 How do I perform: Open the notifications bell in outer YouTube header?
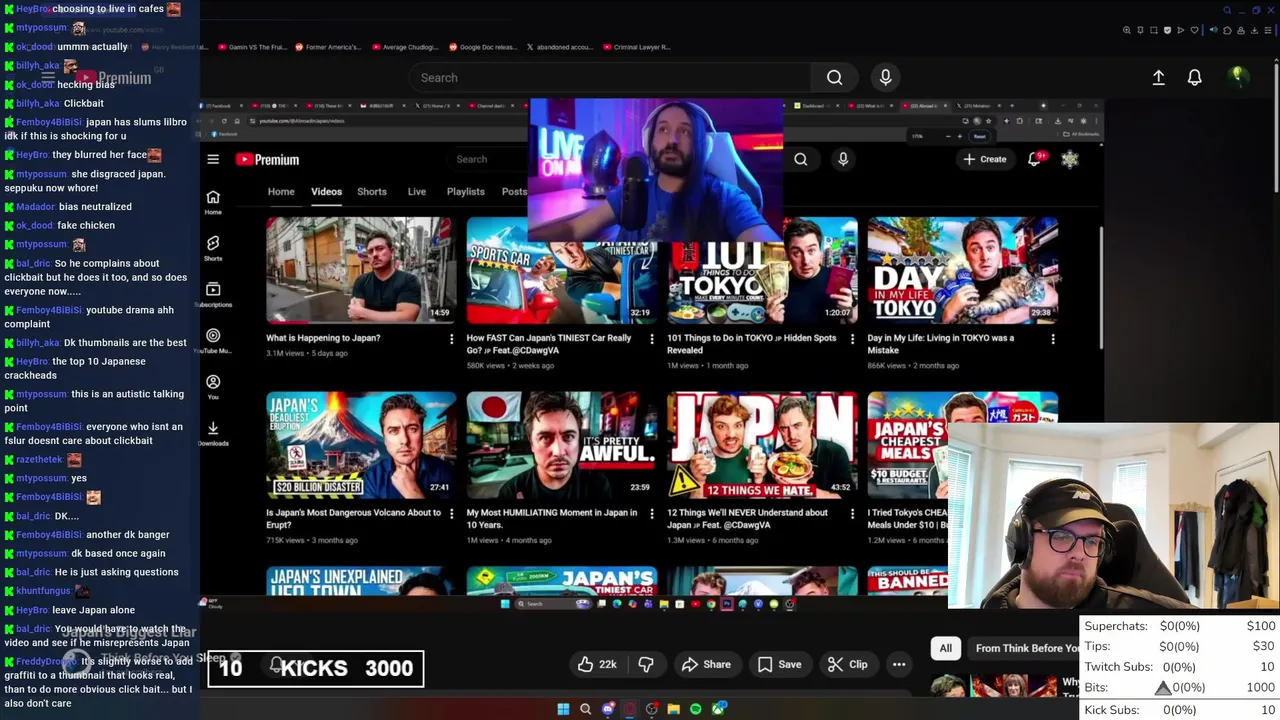click(1194, 77)
